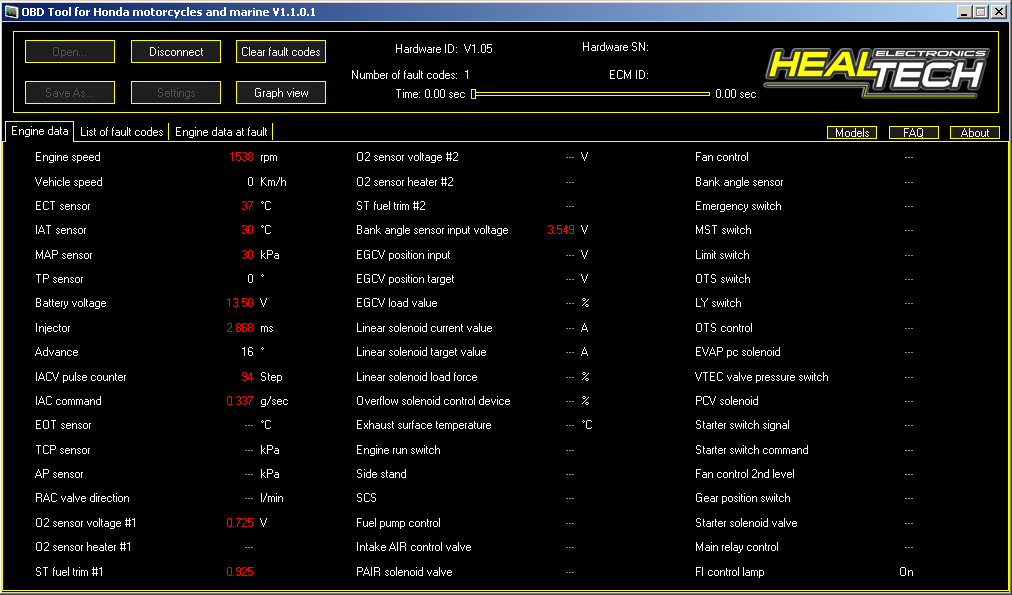This screenshot has width=1012, height=595.
Task: Open the About button
Action: pos(974,133)
